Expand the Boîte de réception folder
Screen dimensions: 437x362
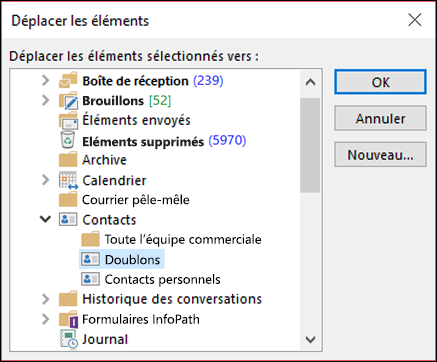pyautogui.click(x=46, y=80)
